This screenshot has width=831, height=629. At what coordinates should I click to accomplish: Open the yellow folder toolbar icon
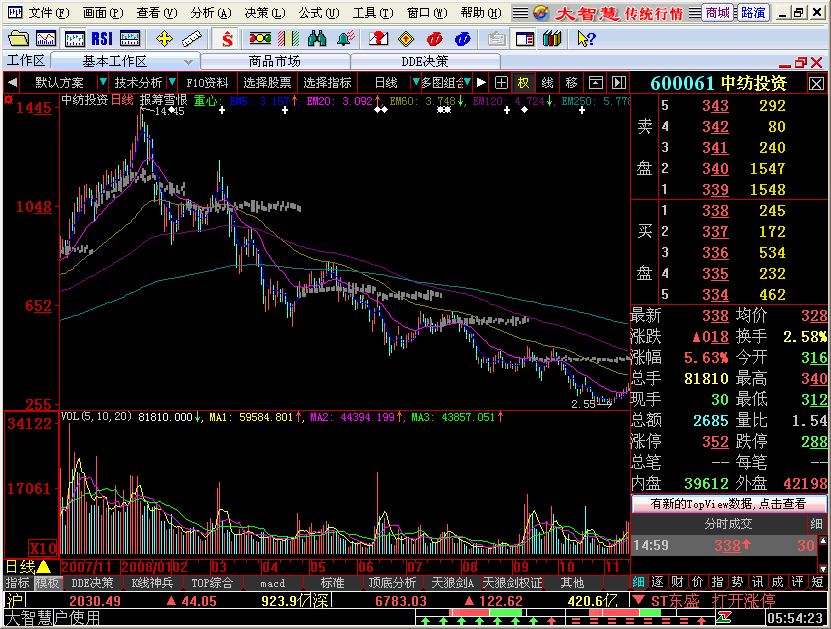(x=19, y=39)
